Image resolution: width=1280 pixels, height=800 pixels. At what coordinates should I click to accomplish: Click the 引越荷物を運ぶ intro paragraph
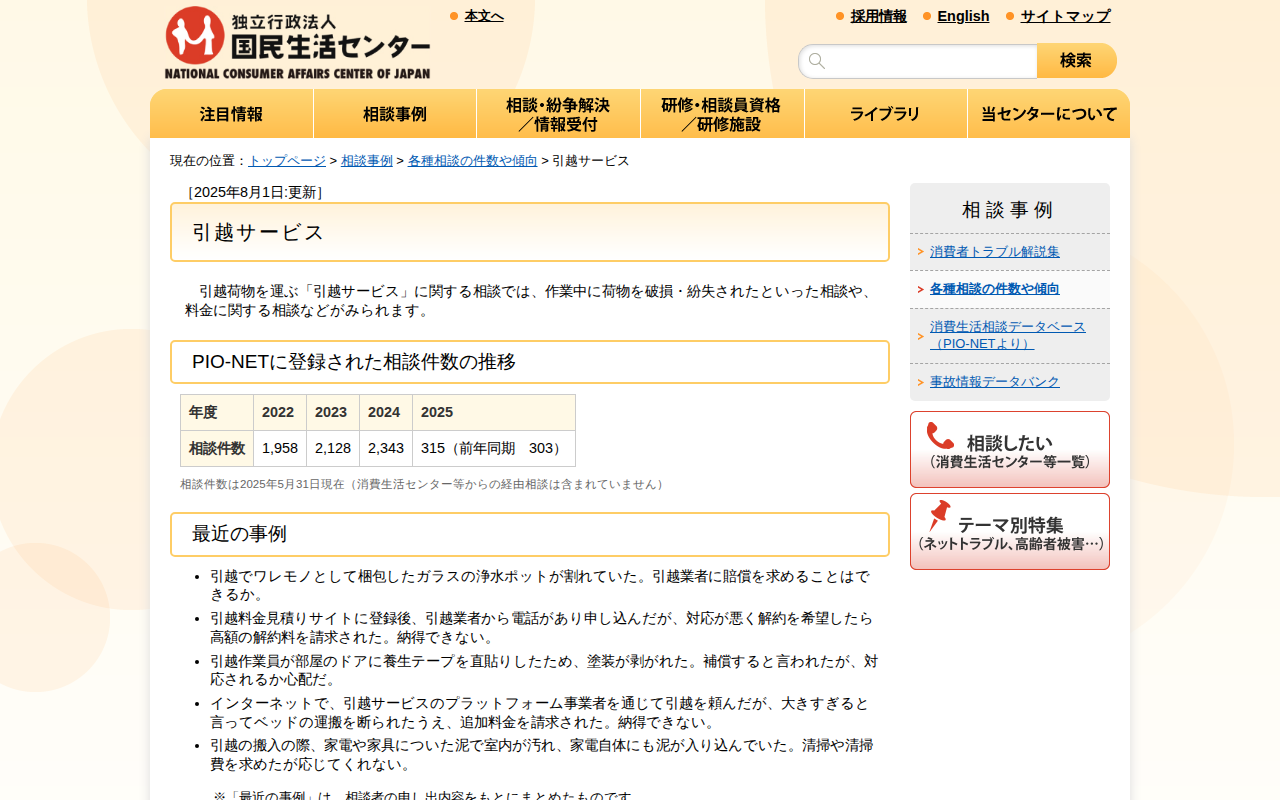tap(532, 301)
